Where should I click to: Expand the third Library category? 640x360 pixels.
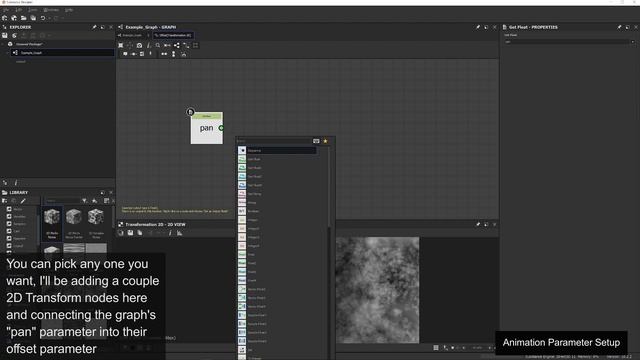click(9, 224)
